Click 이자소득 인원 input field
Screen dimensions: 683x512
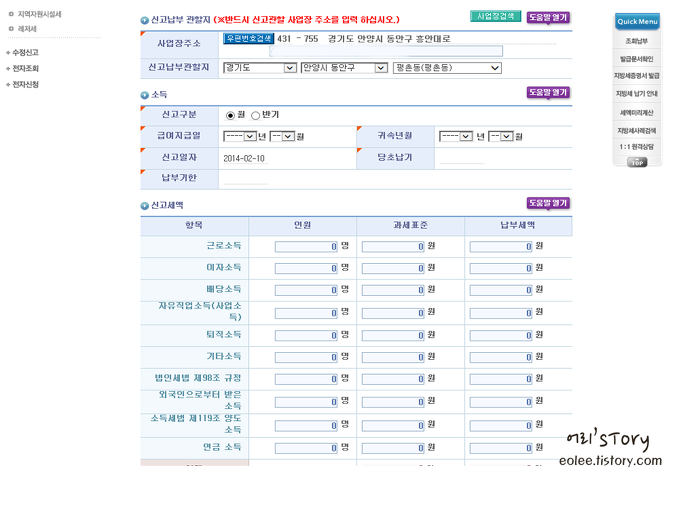tap(306, 268)
